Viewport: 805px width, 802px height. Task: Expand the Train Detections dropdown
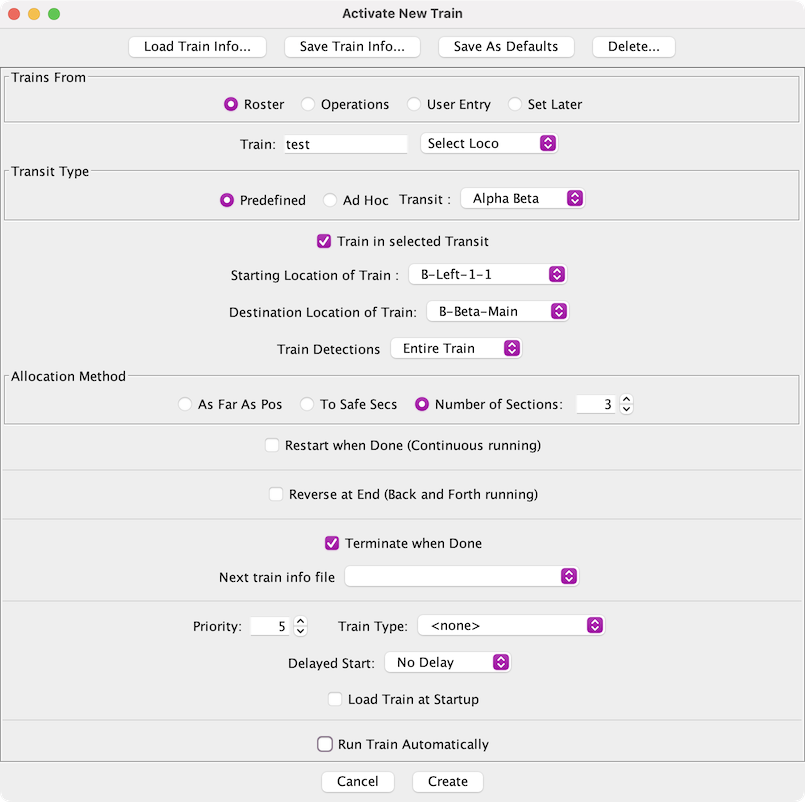tap(456, 349)
